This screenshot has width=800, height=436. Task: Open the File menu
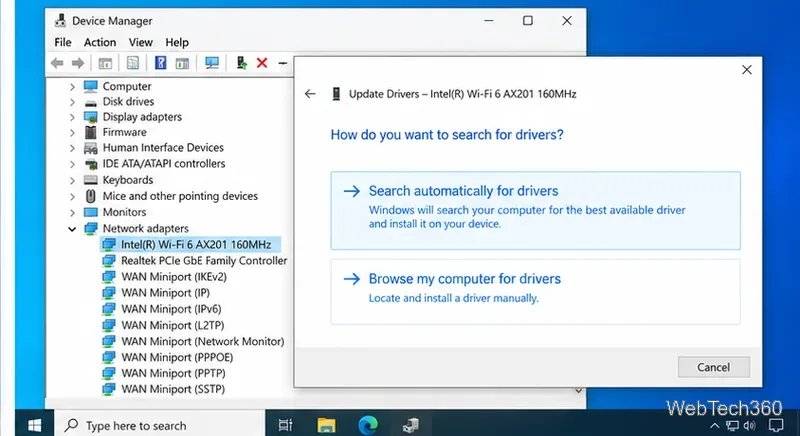coord(63,42)
